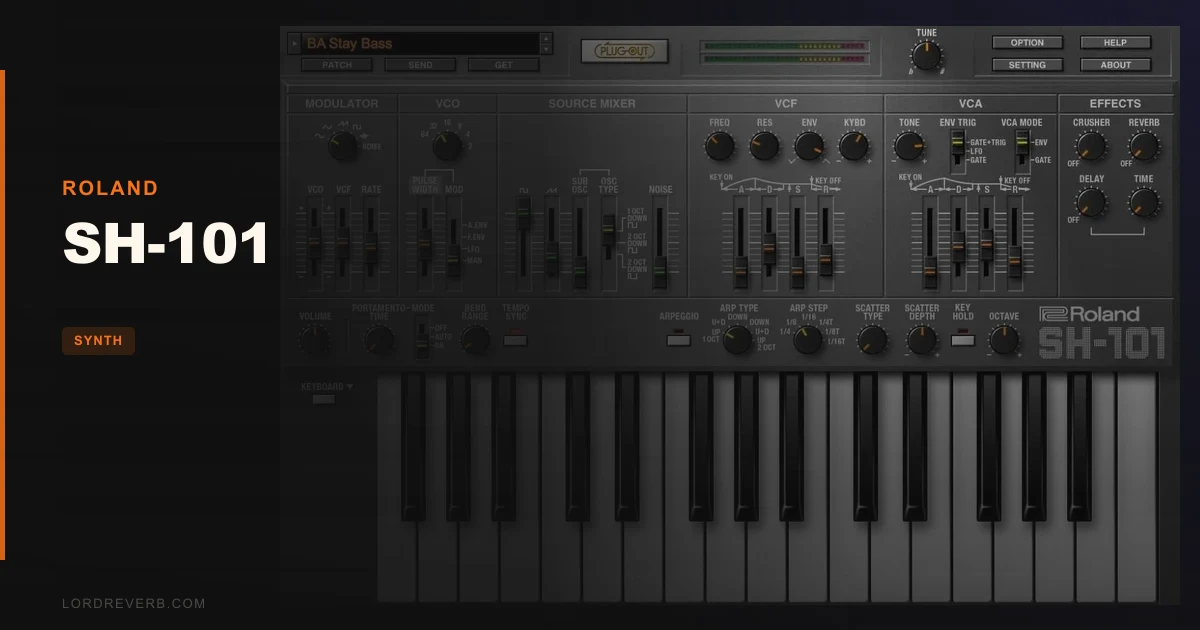Adjust the VCA envelope A slider
This screenshot has height=630, width=1200.
coord(930,243)
